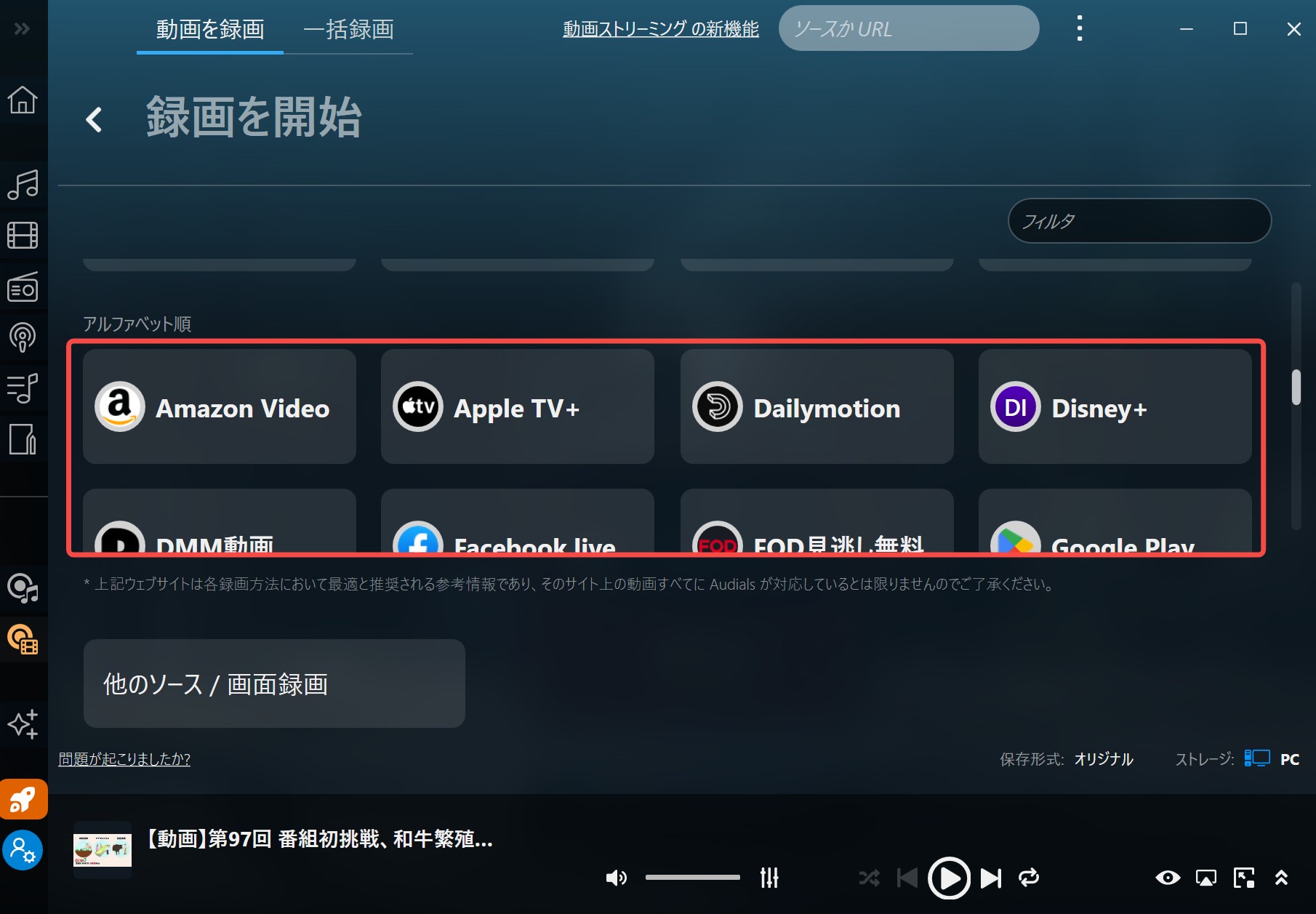
Task: Open music streaming recording sidebar icon
Action: pyautogui.click(x=23, y=588)
